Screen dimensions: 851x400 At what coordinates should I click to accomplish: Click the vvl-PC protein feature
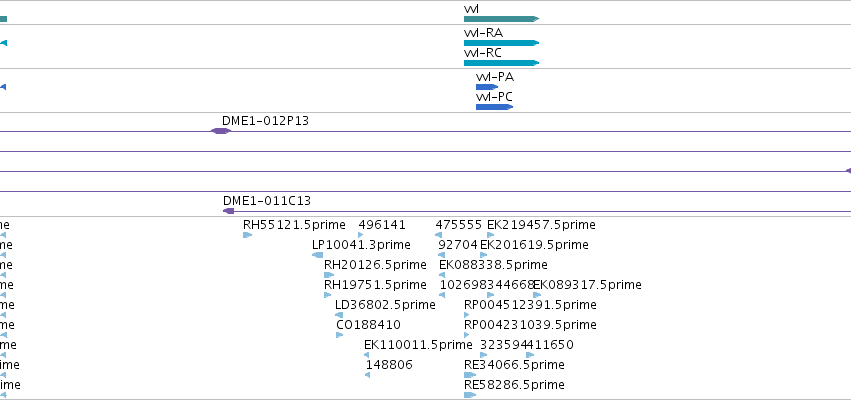(494, 107)
